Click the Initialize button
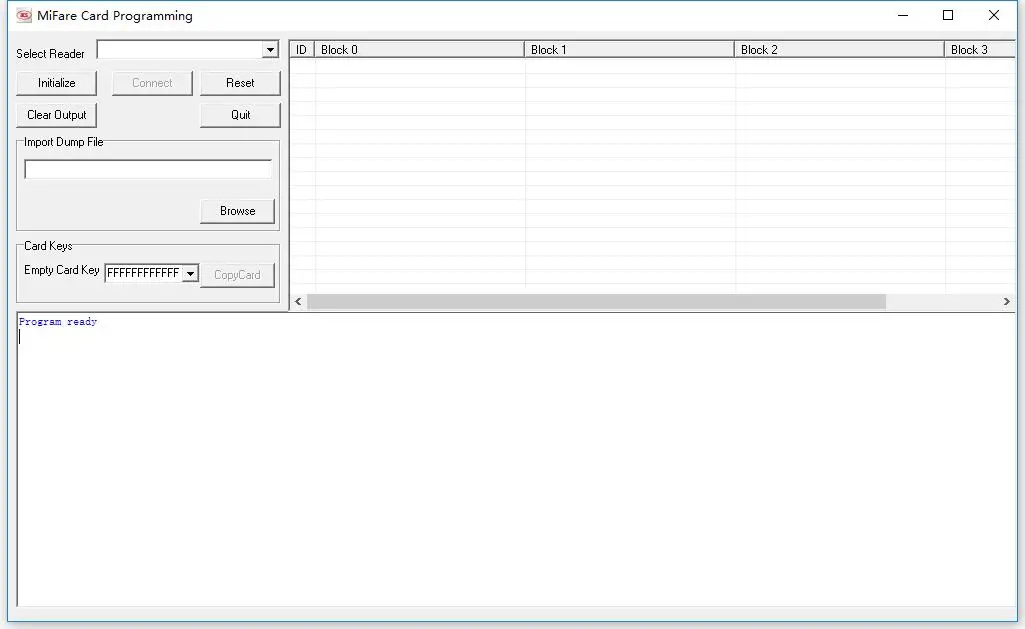This screenshot has height=629, width=1025. pos(56,83)
